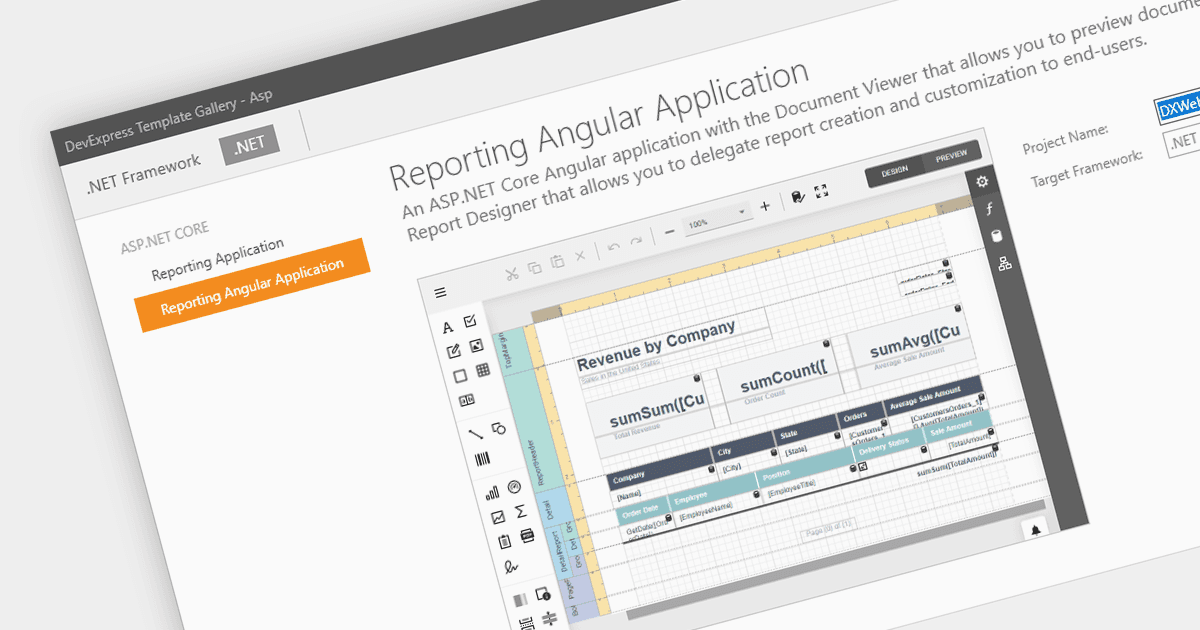Switch to the DESIGN tab
The height and width of the screenshot is (630, 1200).
tap(895, 171)
